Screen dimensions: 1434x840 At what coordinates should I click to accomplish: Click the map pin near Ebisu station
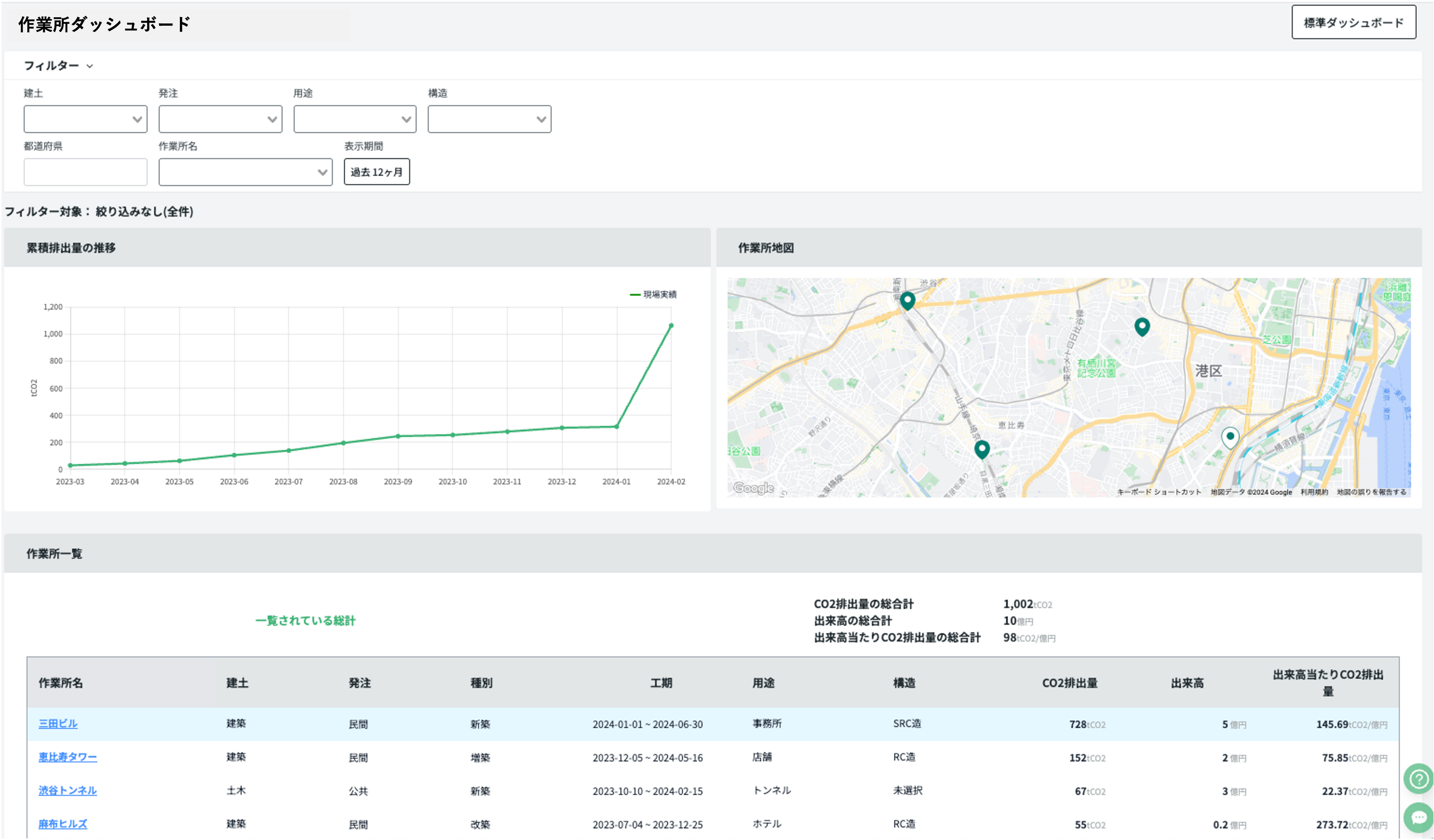coord(982,449)
